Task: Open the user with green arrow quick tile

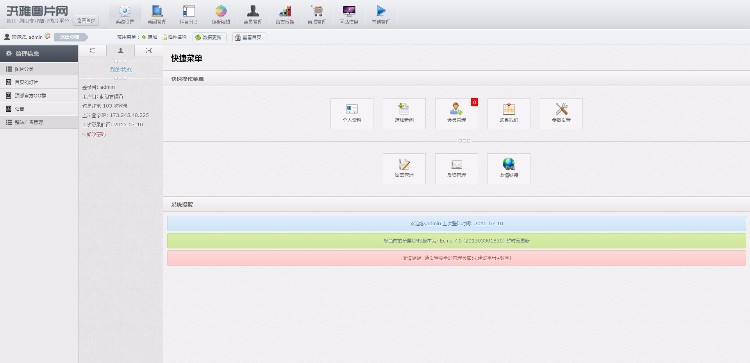Action: [456, 113]
